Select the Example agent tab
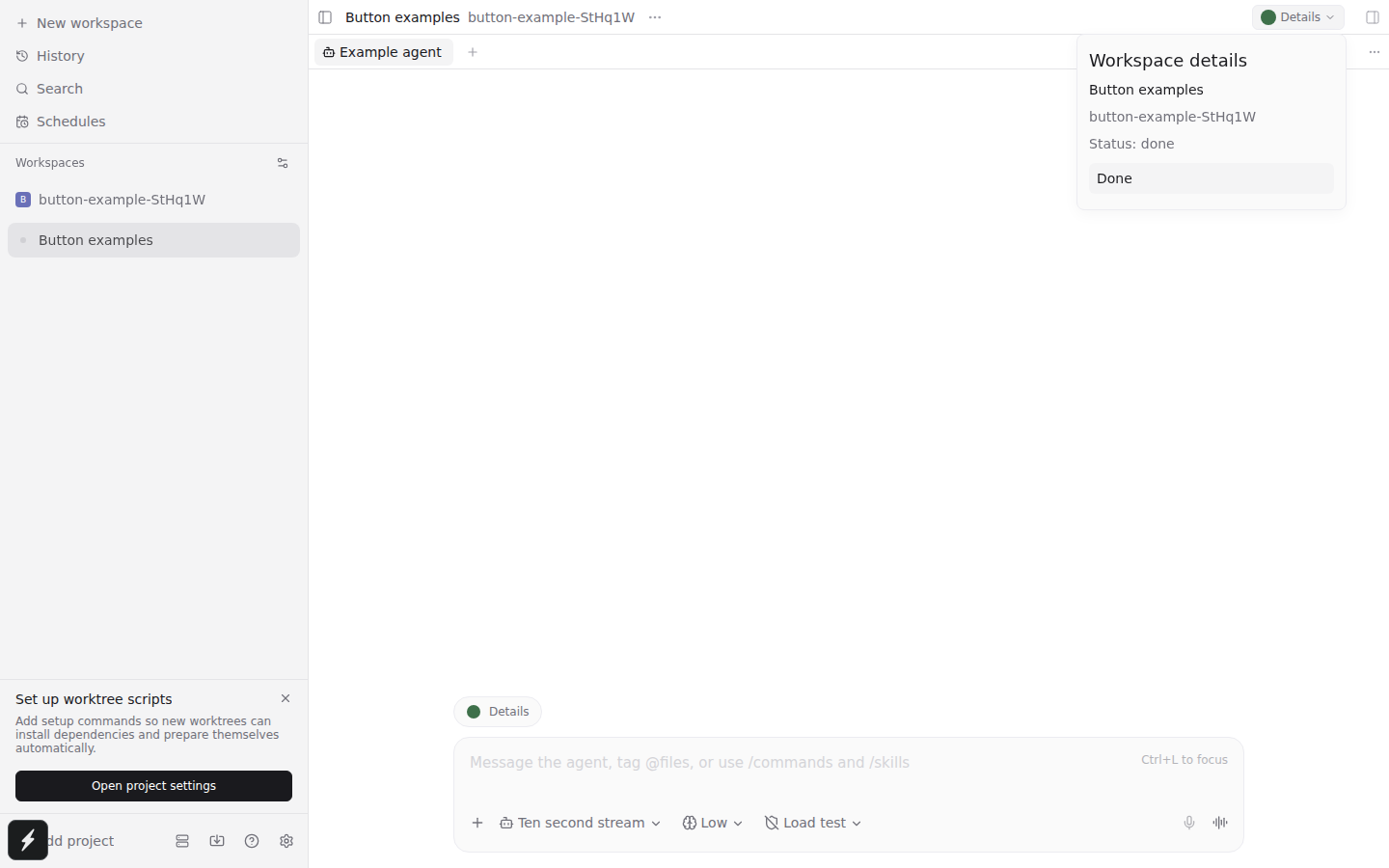Viewport: 1389px width, 868px height. 384,52
